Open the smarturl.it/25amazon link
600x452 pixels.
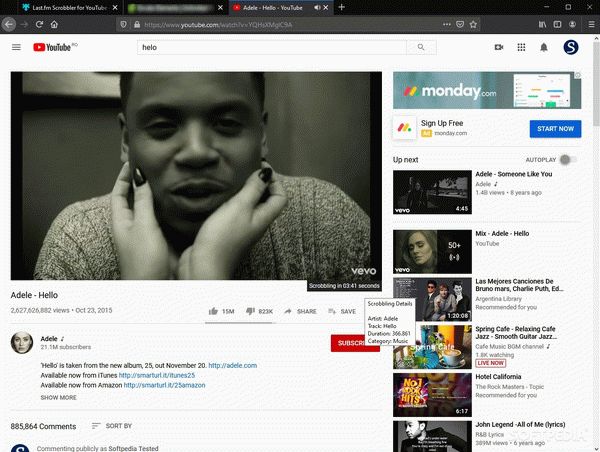[x=165, y=385]
